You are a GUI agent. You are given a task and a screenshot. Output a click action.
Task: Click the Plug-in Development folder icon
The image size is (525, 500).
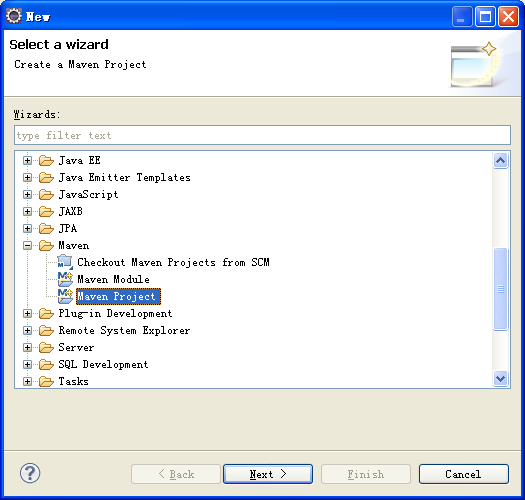coord(46,313)
